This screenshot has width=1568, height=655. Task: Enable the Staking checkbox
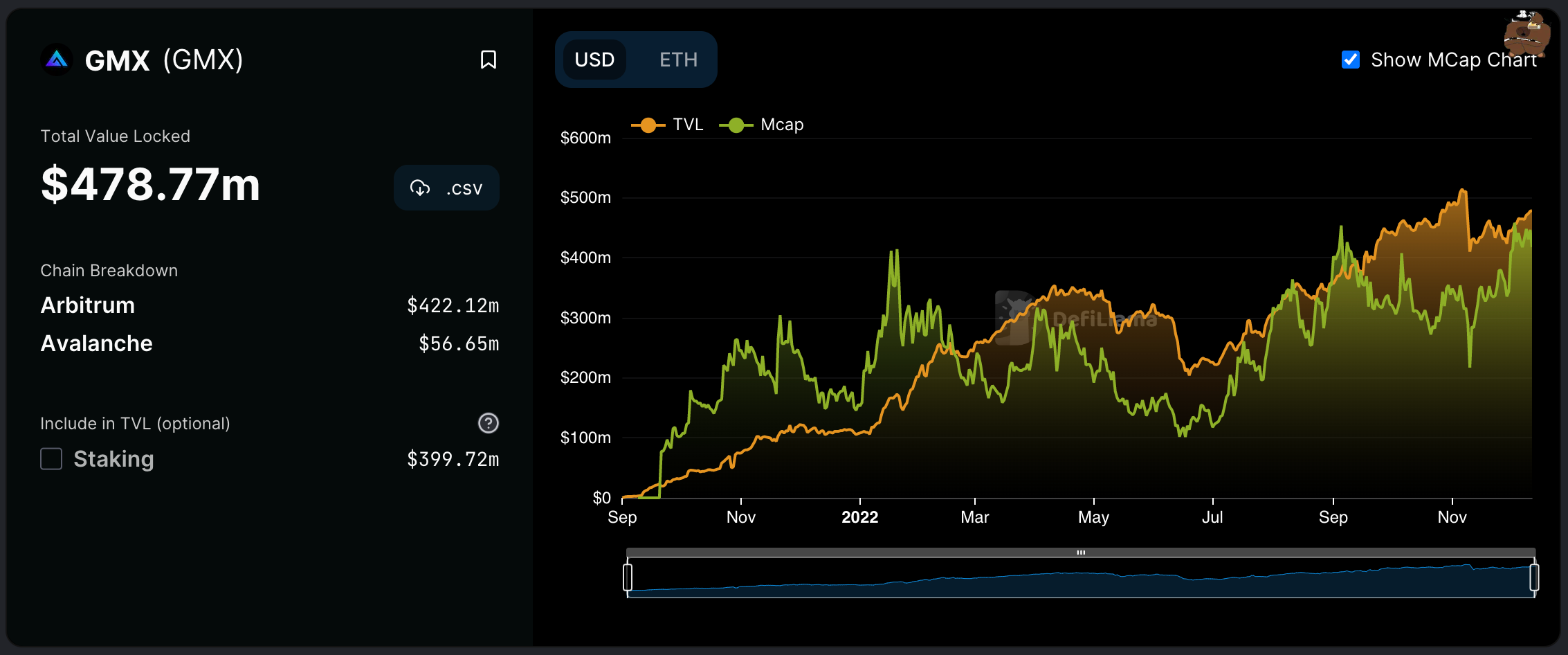[x=51, y=458]
